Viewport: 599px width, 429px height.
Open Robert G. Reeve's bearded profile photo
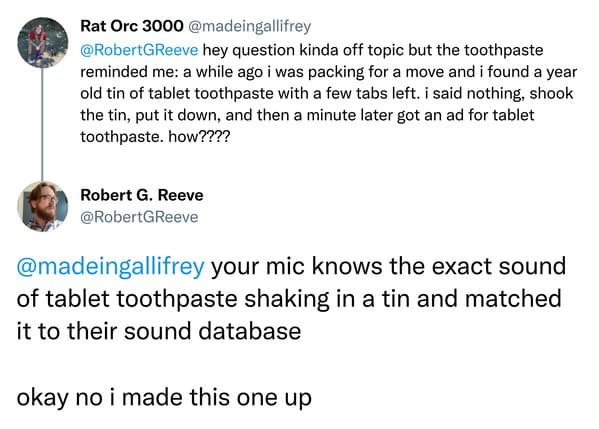[43, 206]
